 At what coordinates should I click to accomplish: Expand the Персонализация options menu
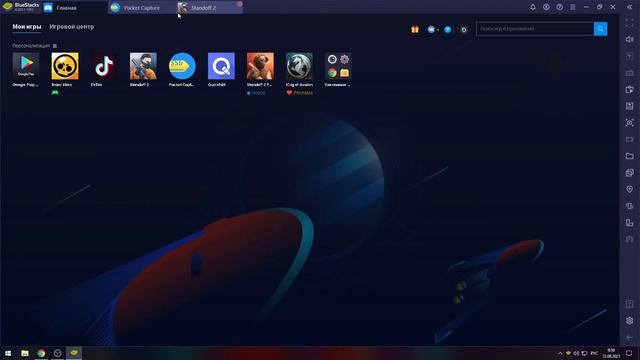click(55, 46)
